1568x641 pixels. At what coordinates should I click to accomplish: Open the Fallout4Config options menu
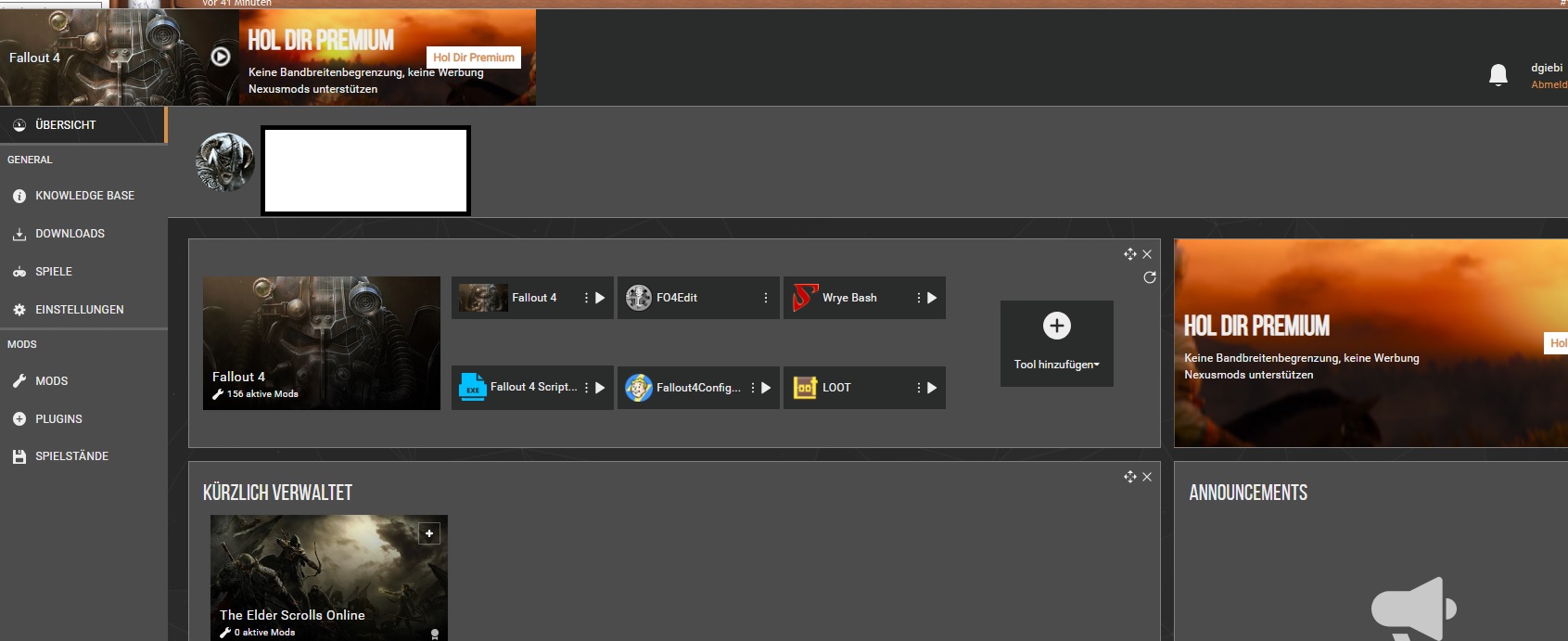[752, 388]
